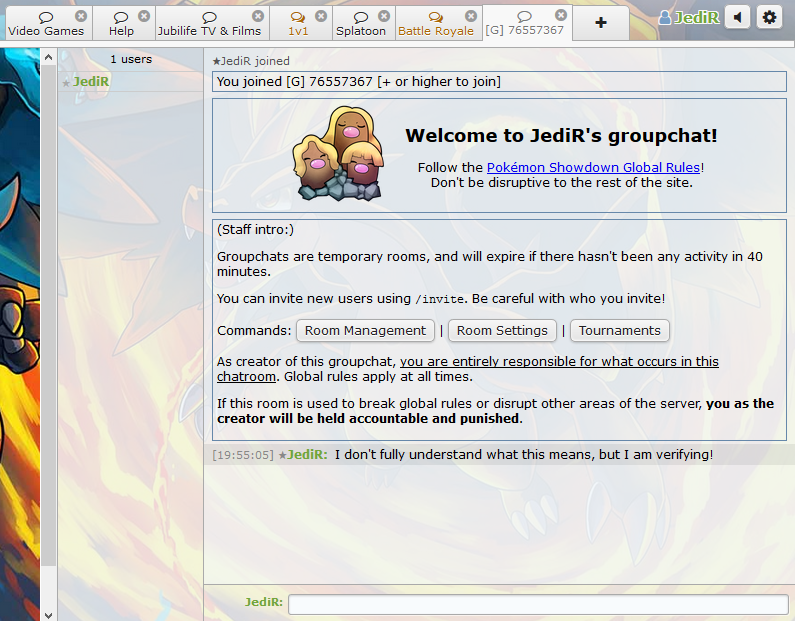Open the gear options menu
This screenshot has height=621, width=795.
point(768,17)
